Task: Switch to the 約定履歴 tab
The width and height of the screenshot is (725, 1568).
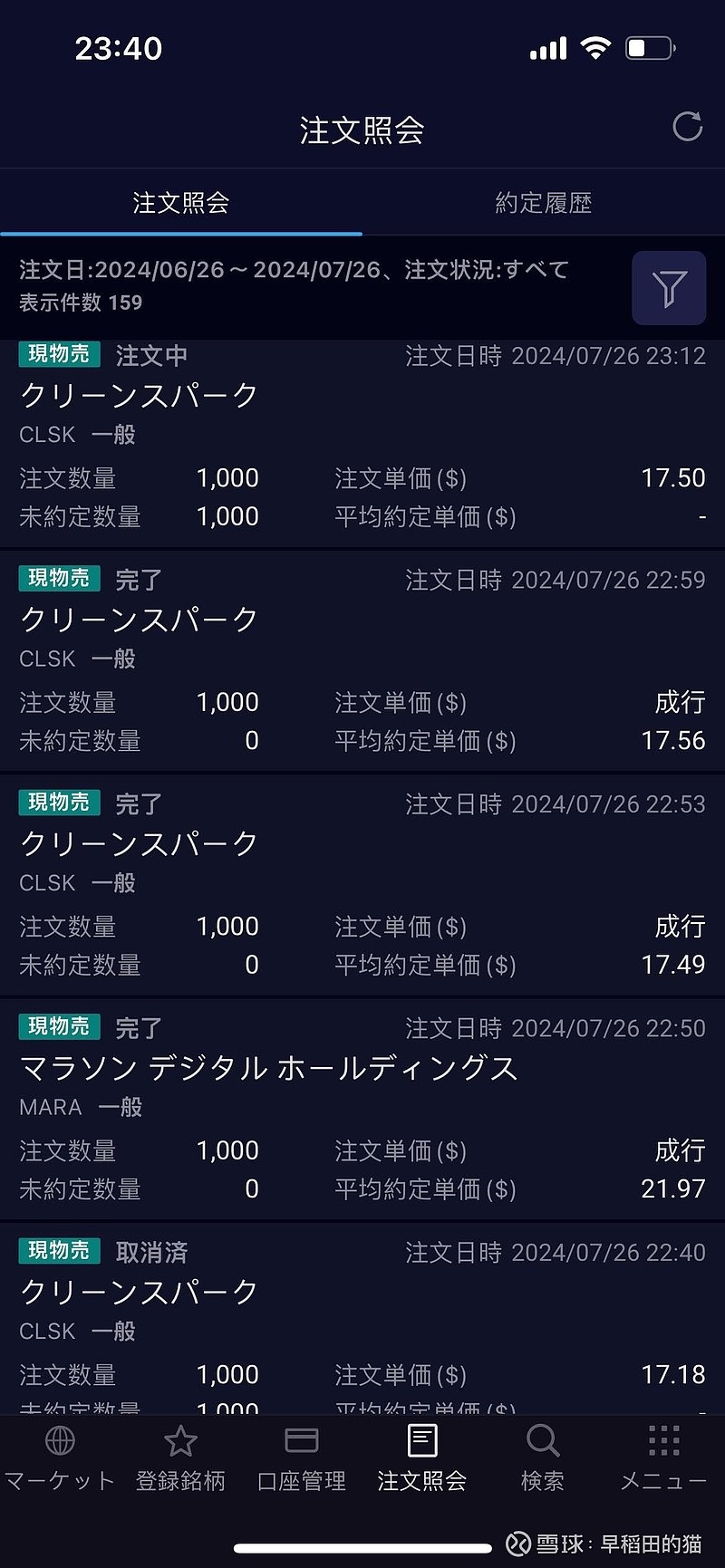Action: pos(543,203)
